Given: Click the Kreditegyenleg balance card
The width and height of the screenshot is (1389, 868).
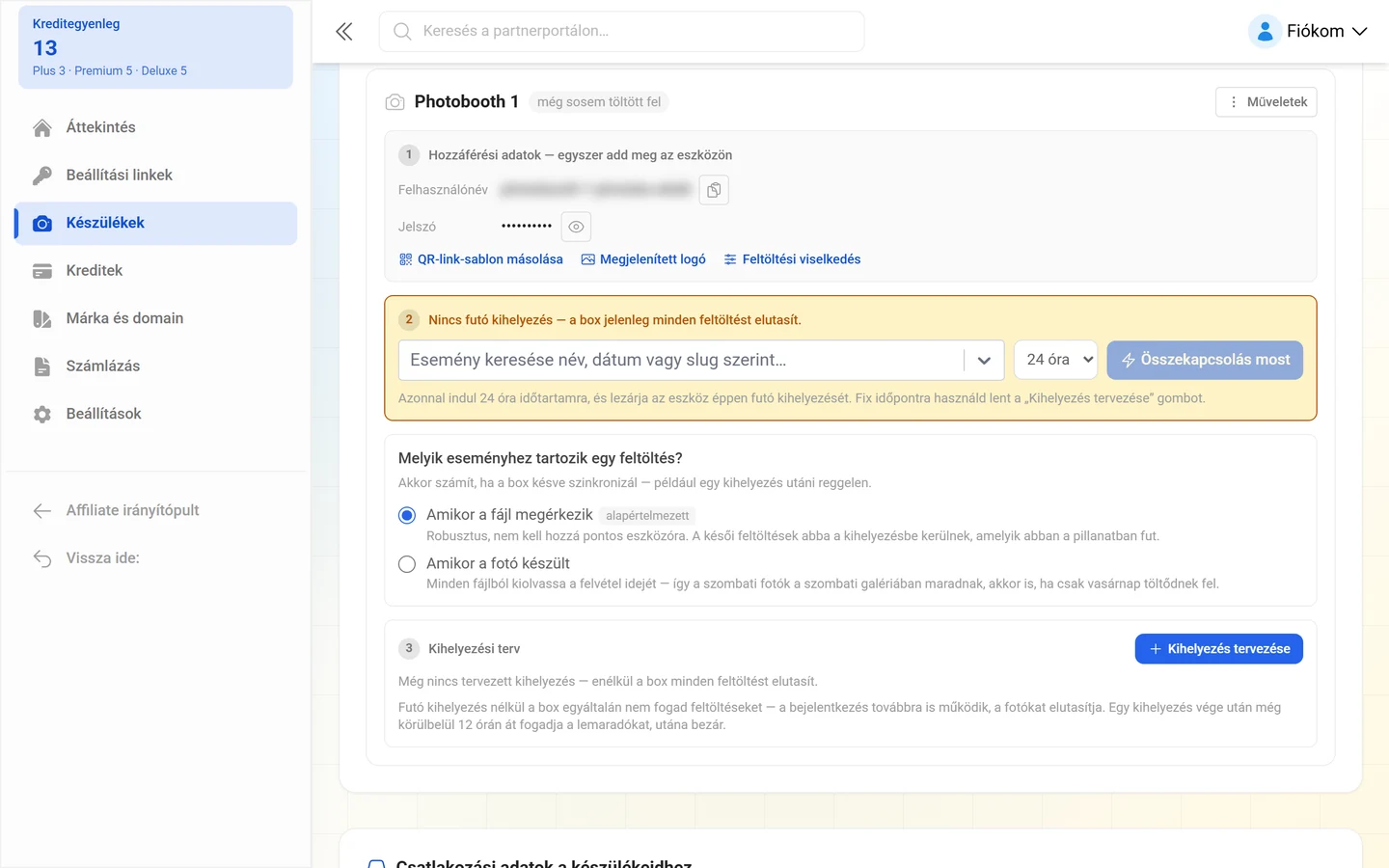Looking at the screenshot, I should pos(155,47).
